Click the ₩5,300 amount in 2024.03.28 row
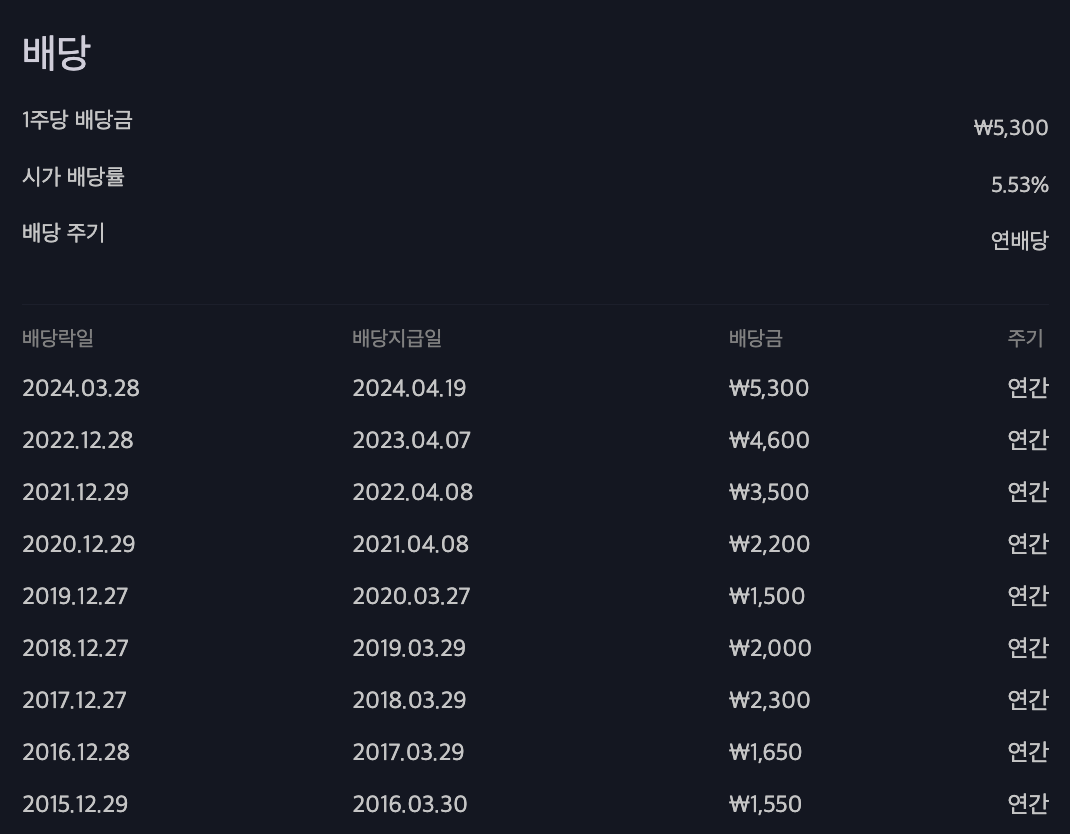This screenshot has height=834, width=1070. click(769, 388)
